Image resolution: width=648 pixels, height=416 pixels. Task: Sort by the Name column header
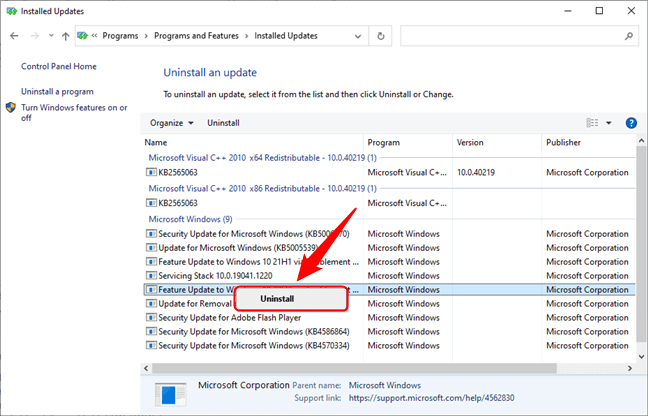(x=156, y=143)
